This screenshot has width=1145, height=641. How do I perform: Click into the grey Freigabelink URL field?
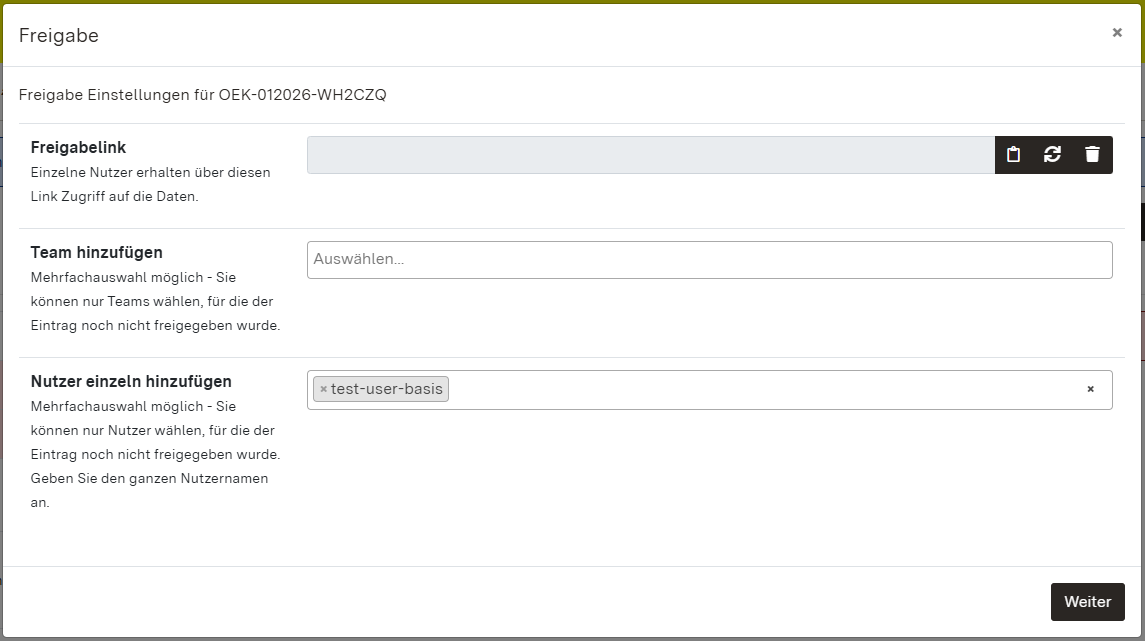[x=650, y=155]
